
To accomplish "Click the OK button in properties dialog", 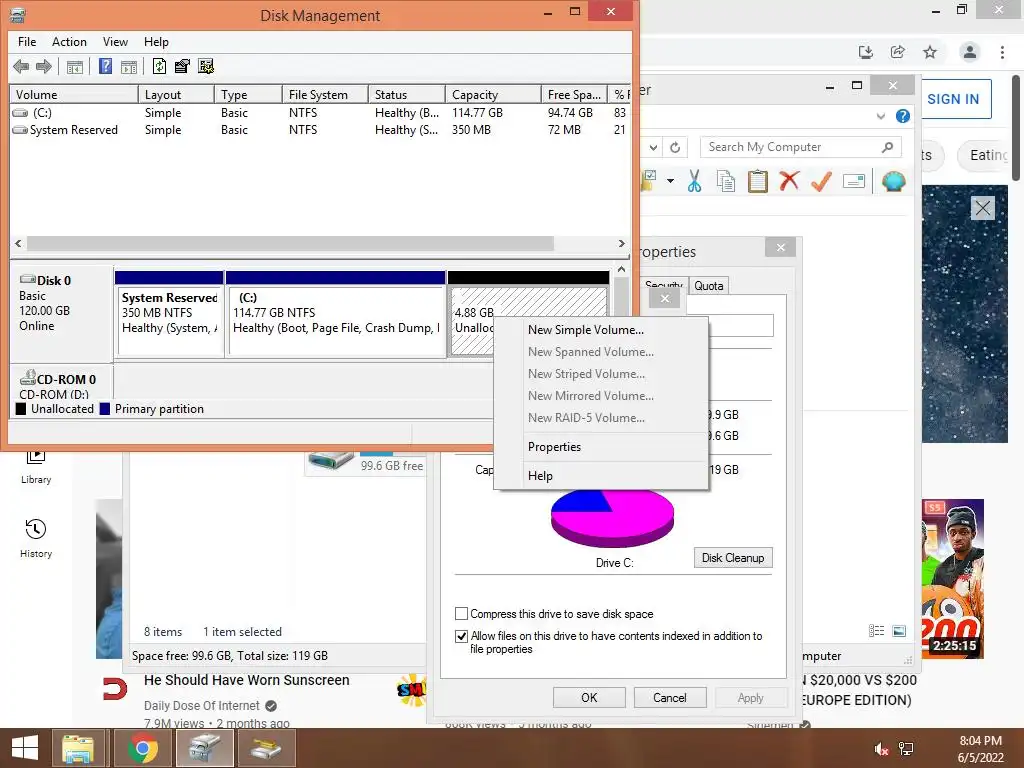I will (x=589, y=697).
